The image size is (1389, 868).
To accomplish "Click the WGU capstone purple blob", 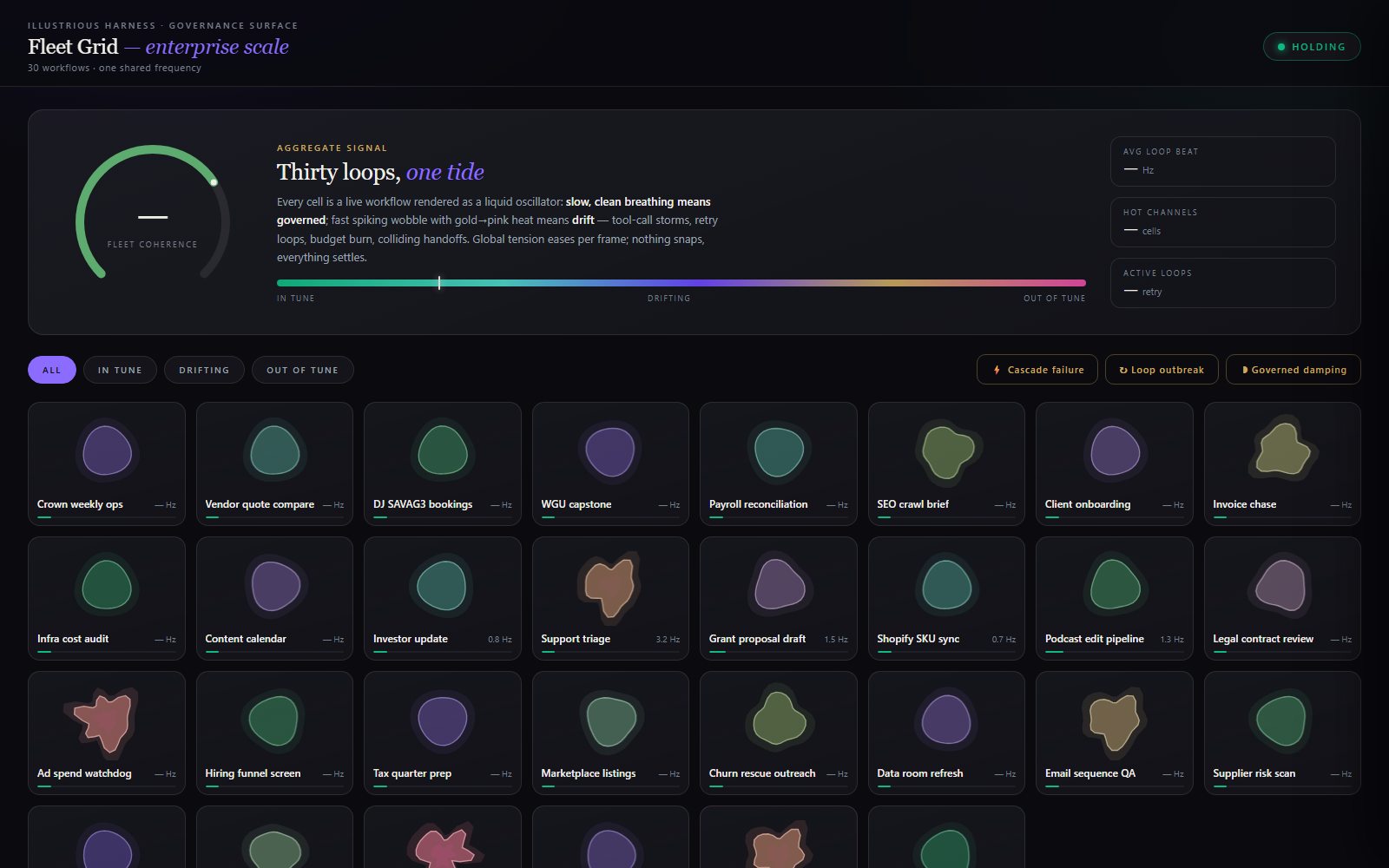I will click(610, 452).
